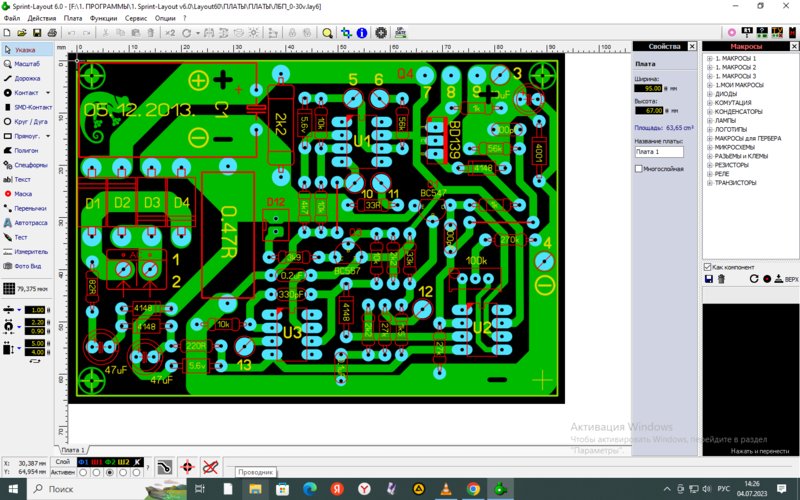Click the Ш2 layer color label
Viewport: 800px width, 500px height.
click(x=123, y=462)
